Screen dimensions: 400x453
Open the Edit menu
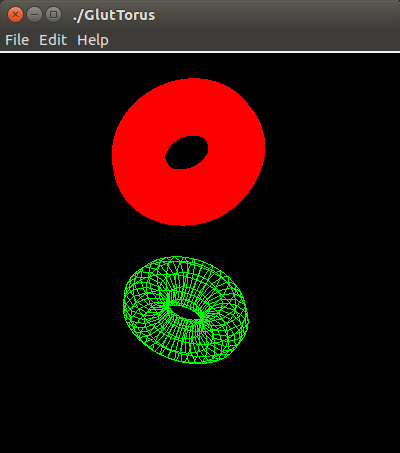[53, 40]
